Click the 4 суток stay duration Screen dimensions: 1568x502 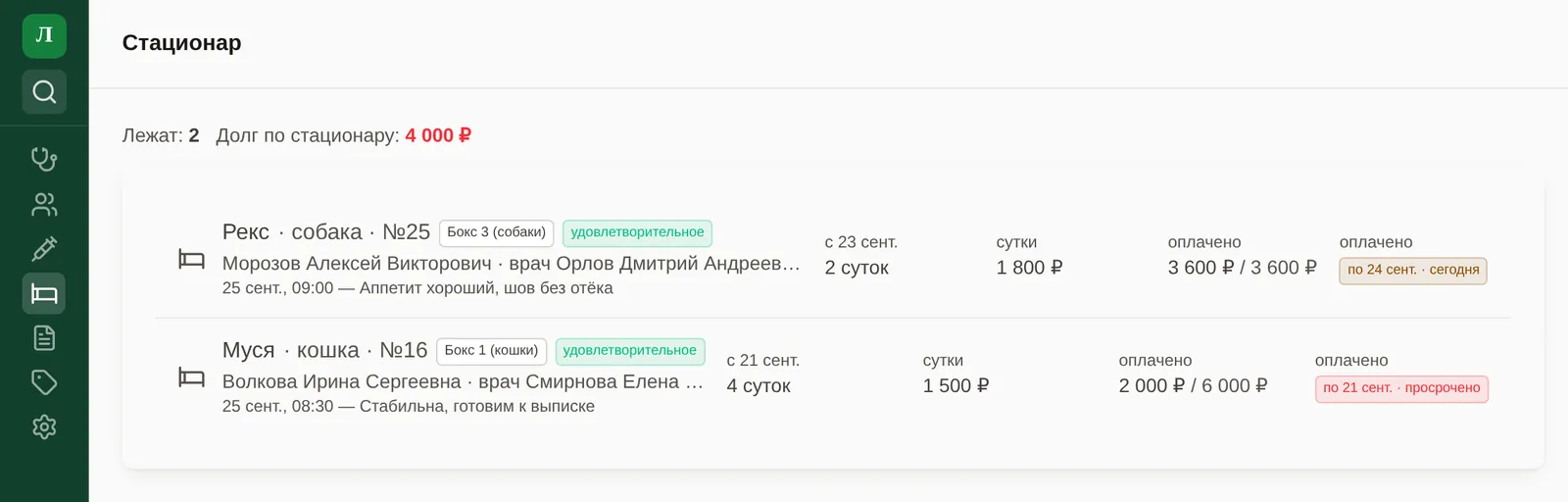pyautogui.click(x=759, y=385)
